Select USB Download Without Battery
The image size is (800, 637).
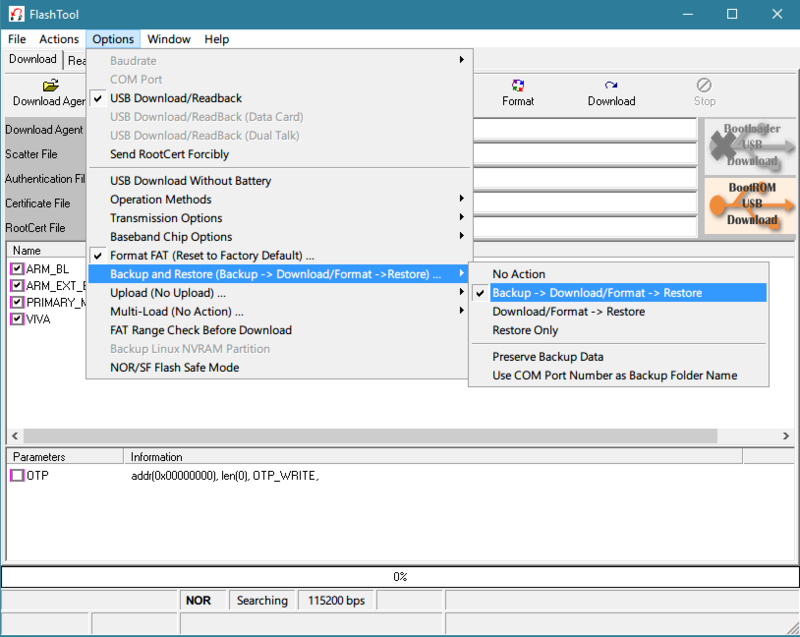tap(279, 181)
